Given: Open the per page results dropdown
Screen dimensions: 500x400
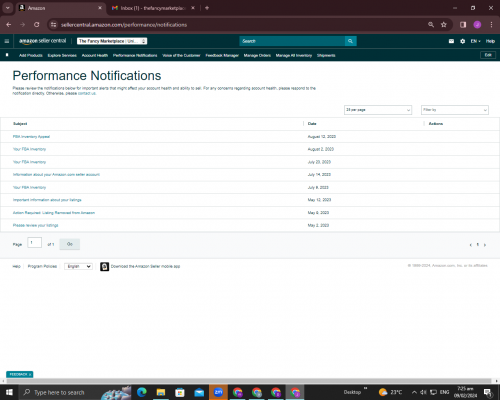Looking at the screenshot, I should click(x=378, y=110).
